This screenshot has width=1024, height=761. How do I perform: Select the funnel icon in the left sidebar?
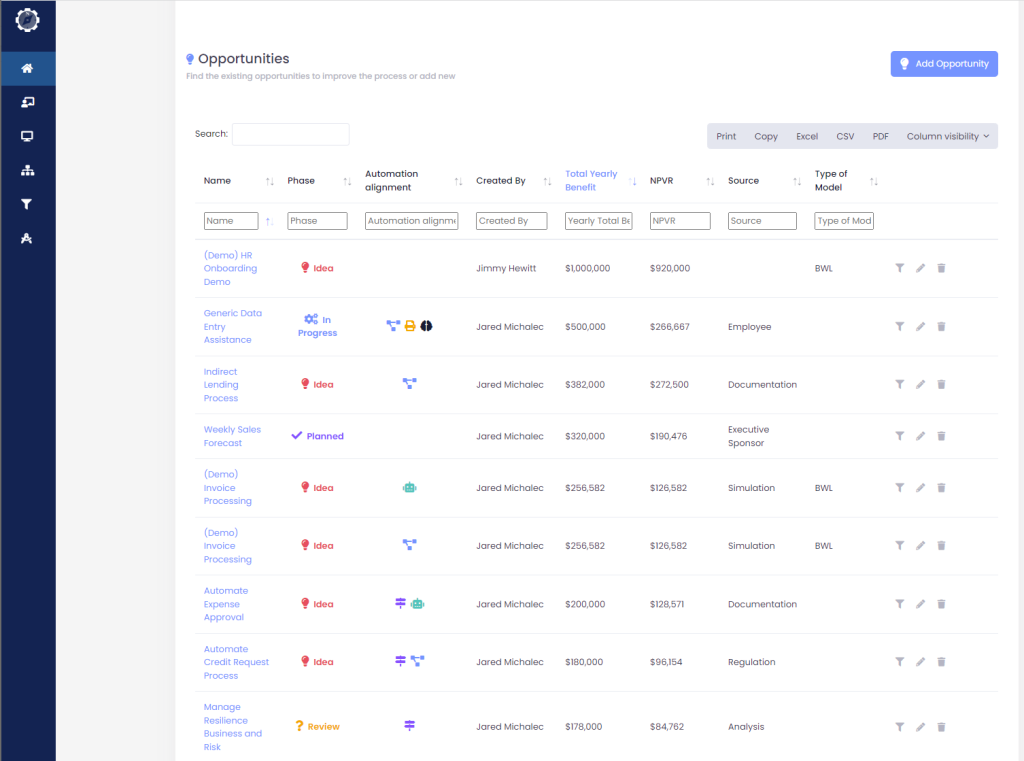27,204
